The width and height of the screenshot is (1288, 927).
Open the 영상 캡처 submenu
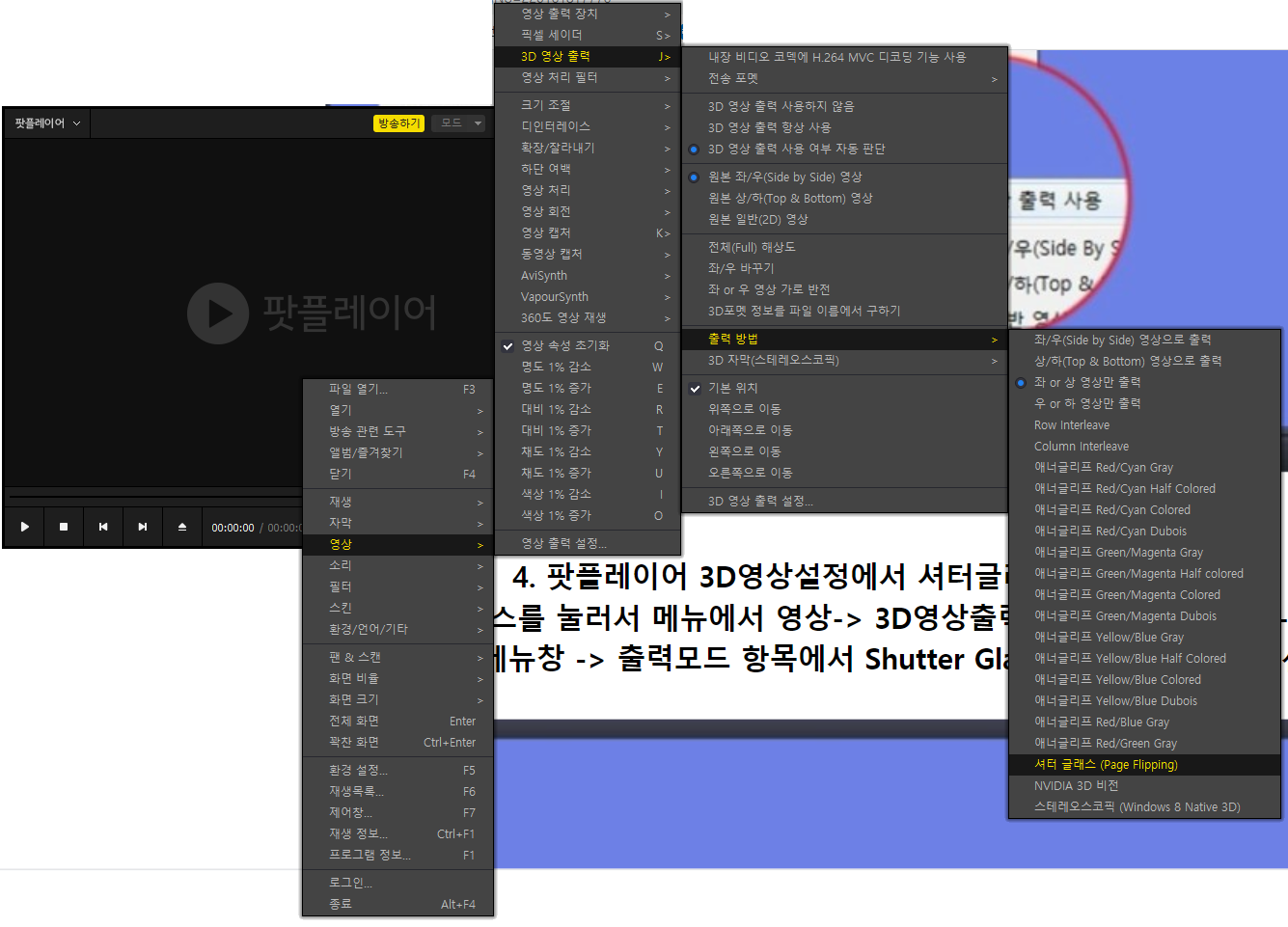point(588,233)
